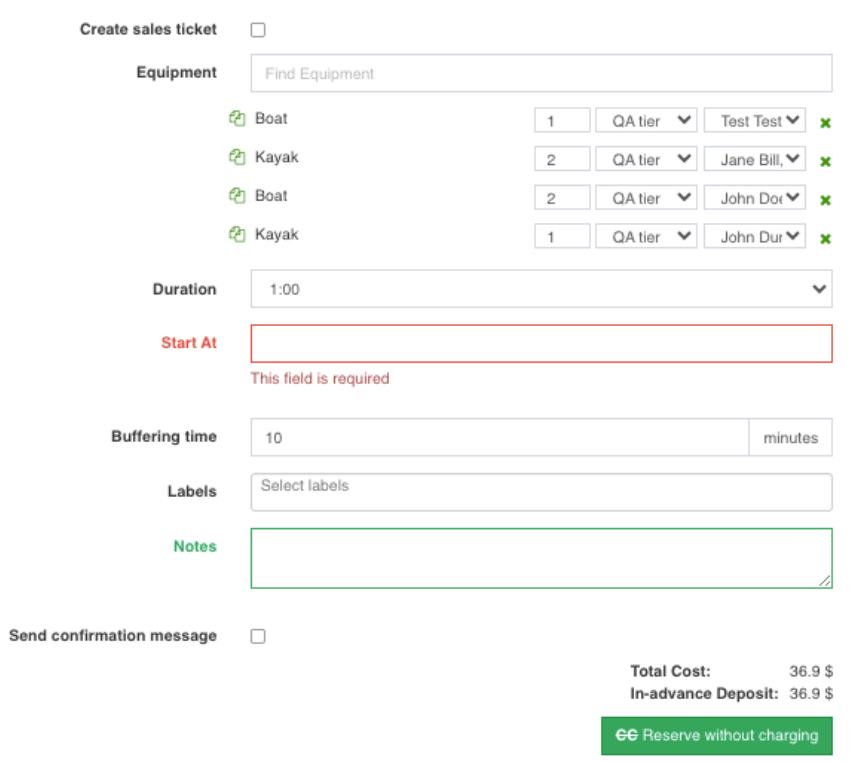Image resolution: width=863 pixels, height=762 pixels.
Task: Tick the Send confirmation message checkbox
Action: [x=258, y=636]
